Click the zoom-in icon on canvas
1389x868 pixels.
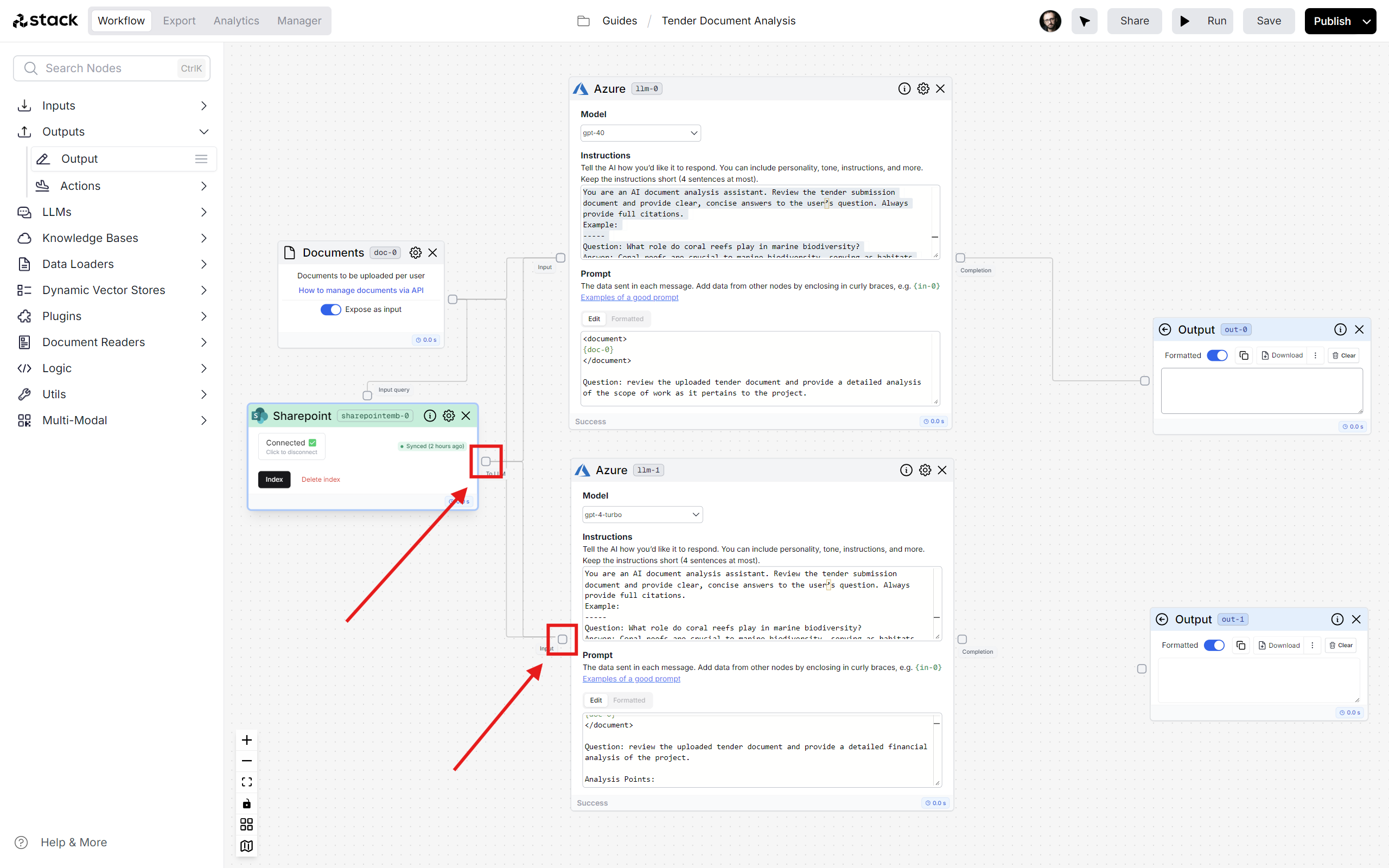(247, 740)
